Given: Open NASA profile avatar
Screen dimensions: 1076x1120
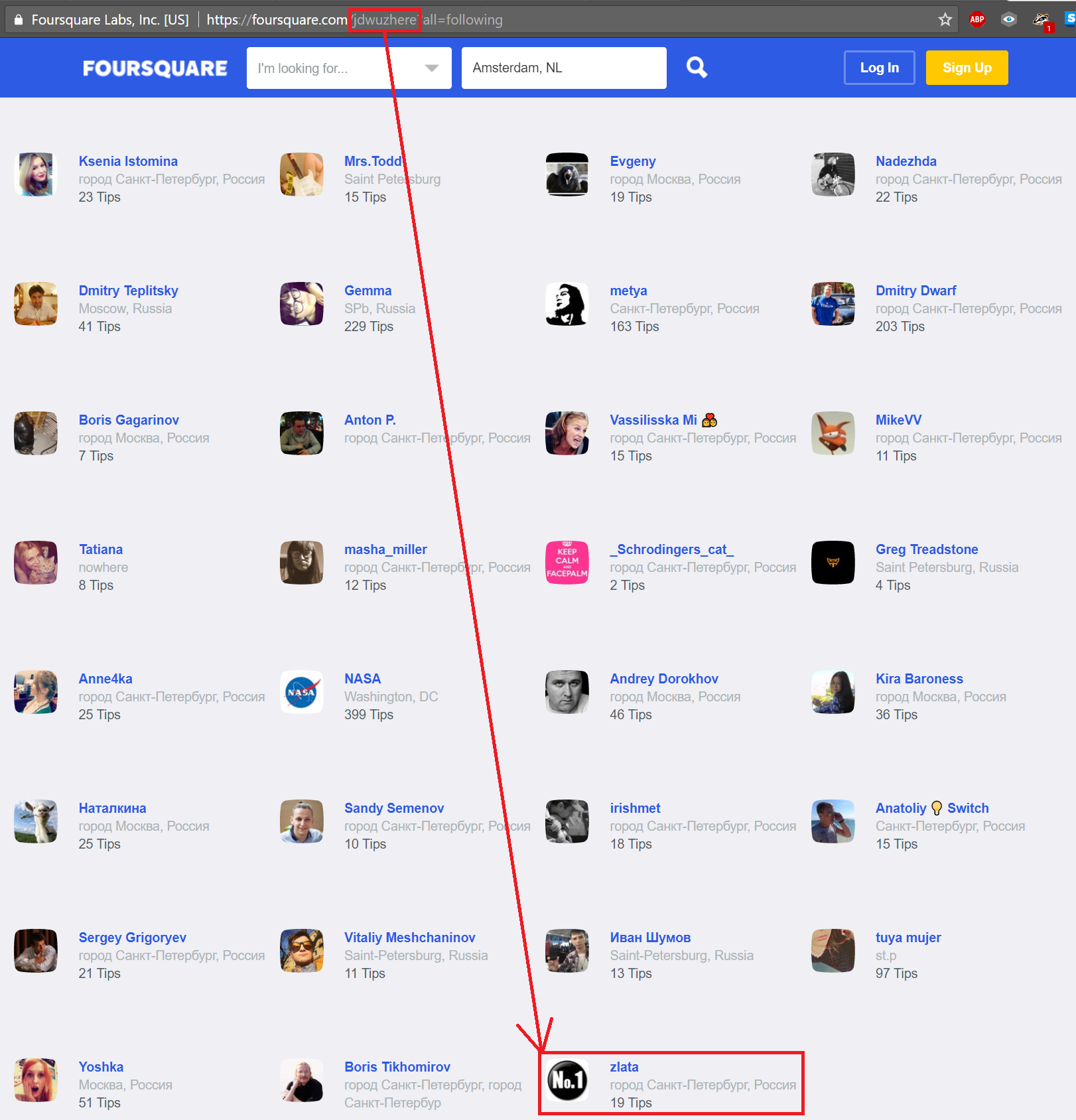Looking at the screenshot, I should [302, 692].
